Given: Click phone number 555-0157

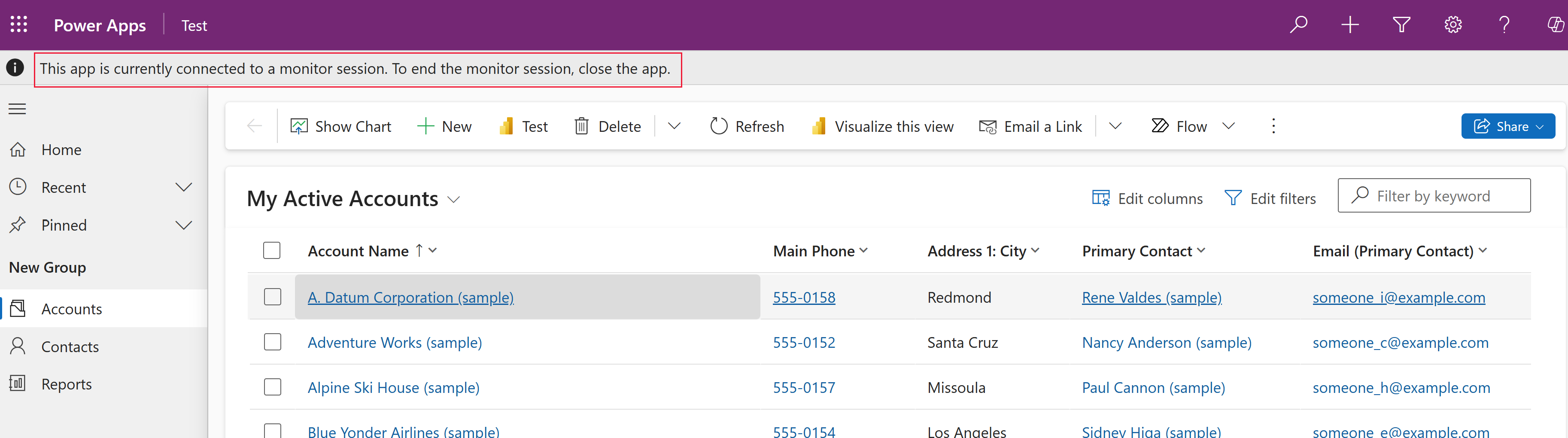Looking at the screenshot, I should 803,387.
